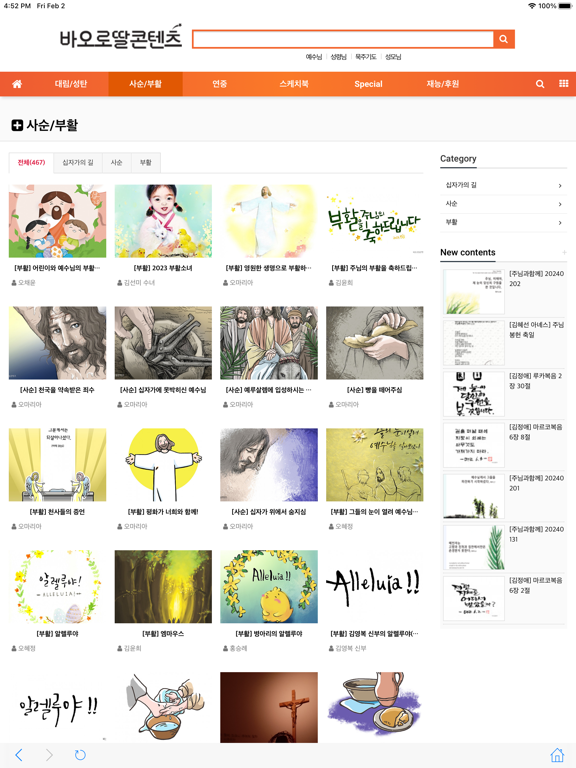
Task: Open the 연중 menu
Action: tap(219, 84)
